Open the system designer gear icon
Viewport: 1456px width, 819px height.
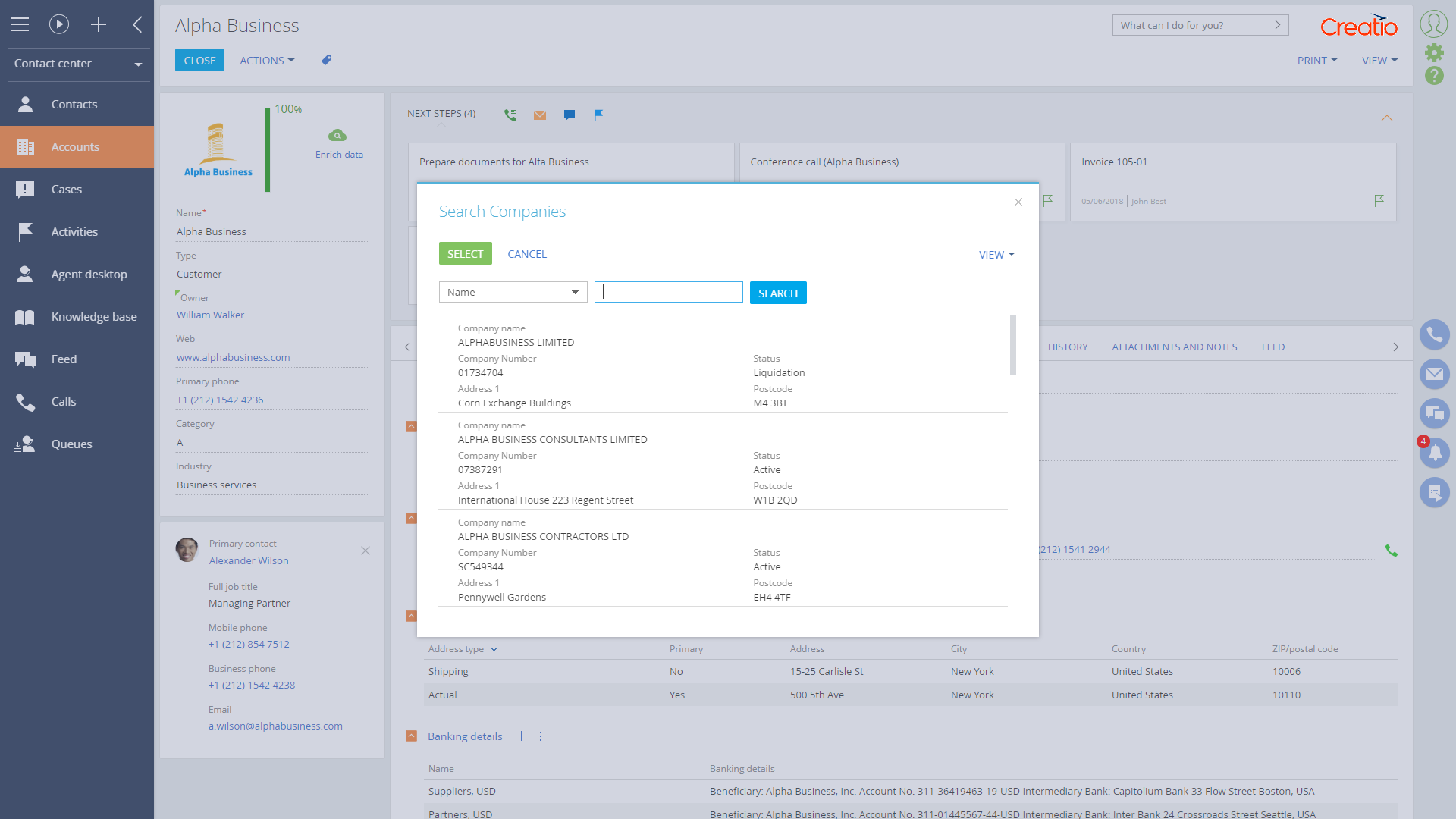[1433, 52]
